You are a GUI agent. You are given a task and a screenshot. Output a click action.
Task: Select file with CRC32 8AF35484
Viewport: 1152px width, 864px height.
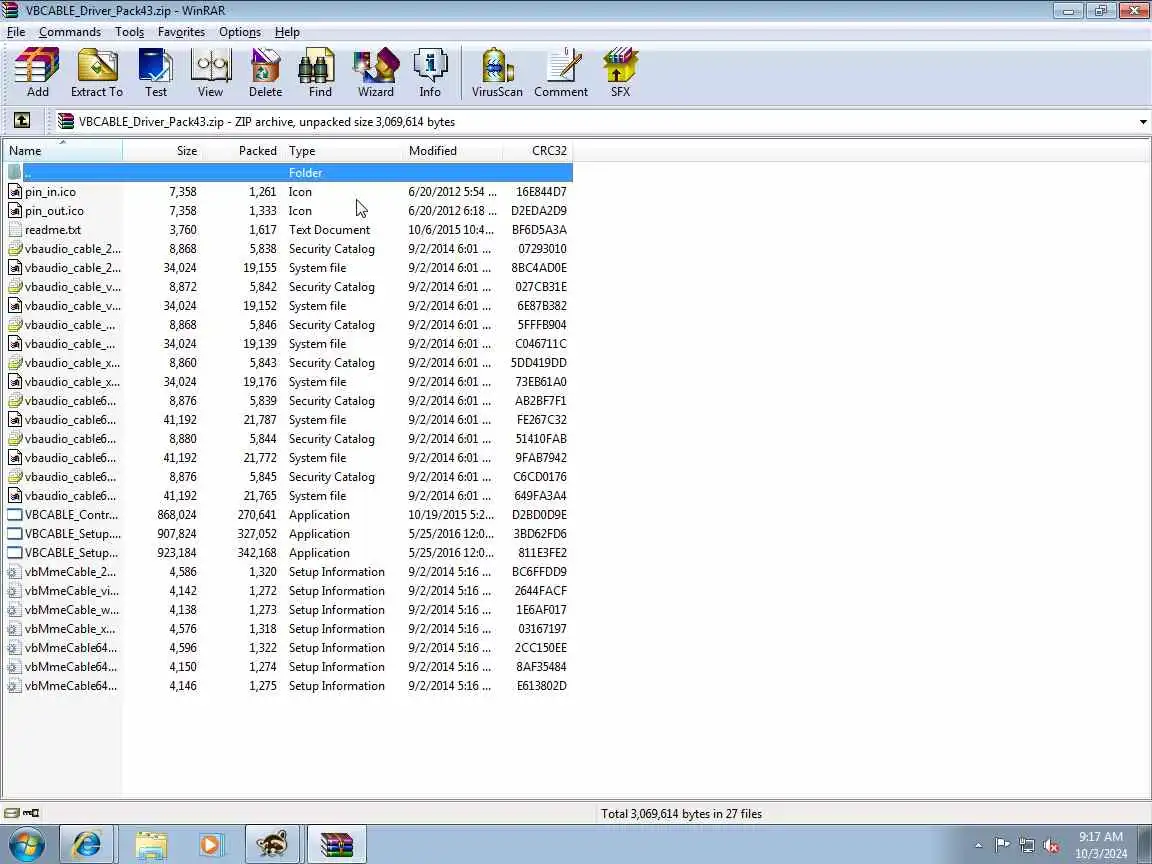(x=288, y=667)
